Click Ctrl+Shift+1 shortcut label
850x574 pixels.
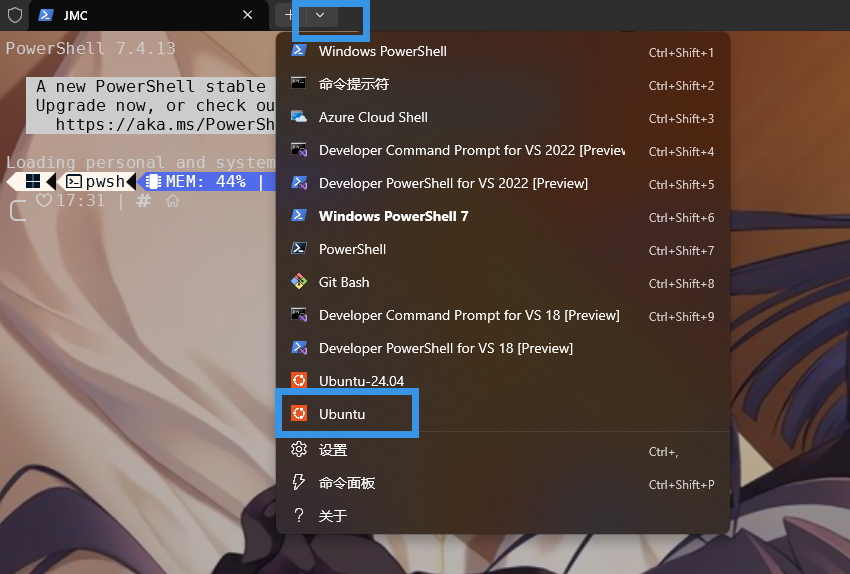coord(681,53)
